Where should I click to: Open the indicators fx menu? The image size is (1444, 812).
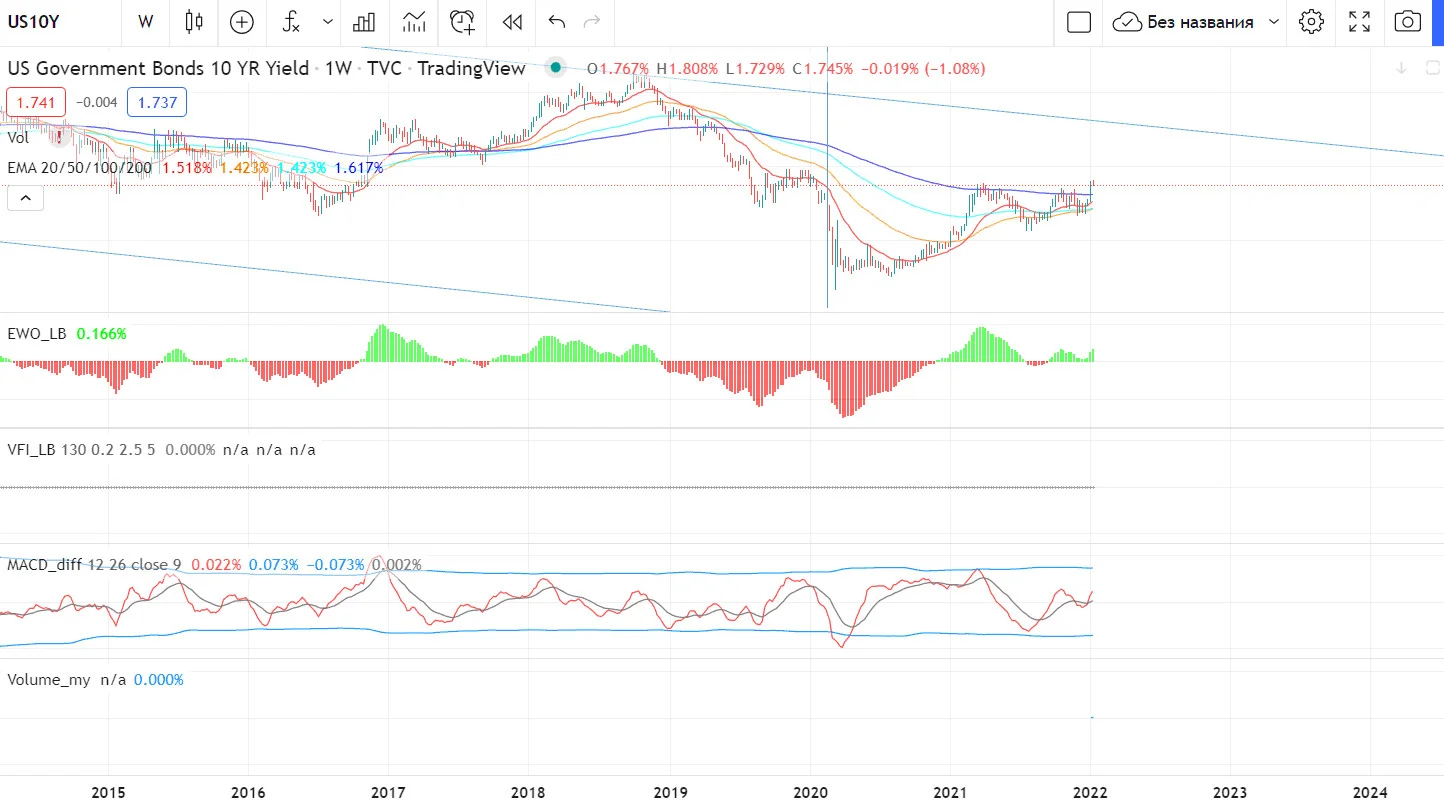(x=291, y=21)
